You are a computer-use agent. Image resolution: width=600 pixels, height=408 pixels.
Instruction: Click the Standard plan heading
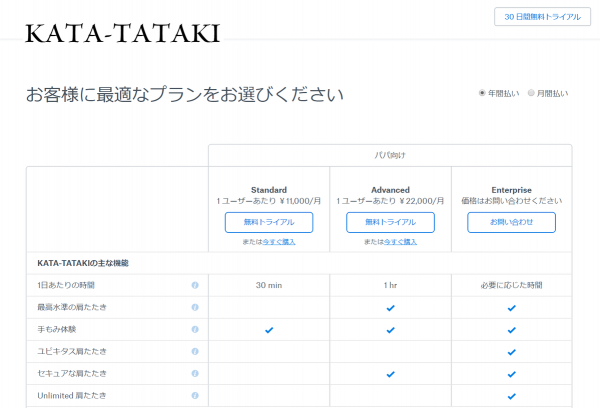click(269, 190)
